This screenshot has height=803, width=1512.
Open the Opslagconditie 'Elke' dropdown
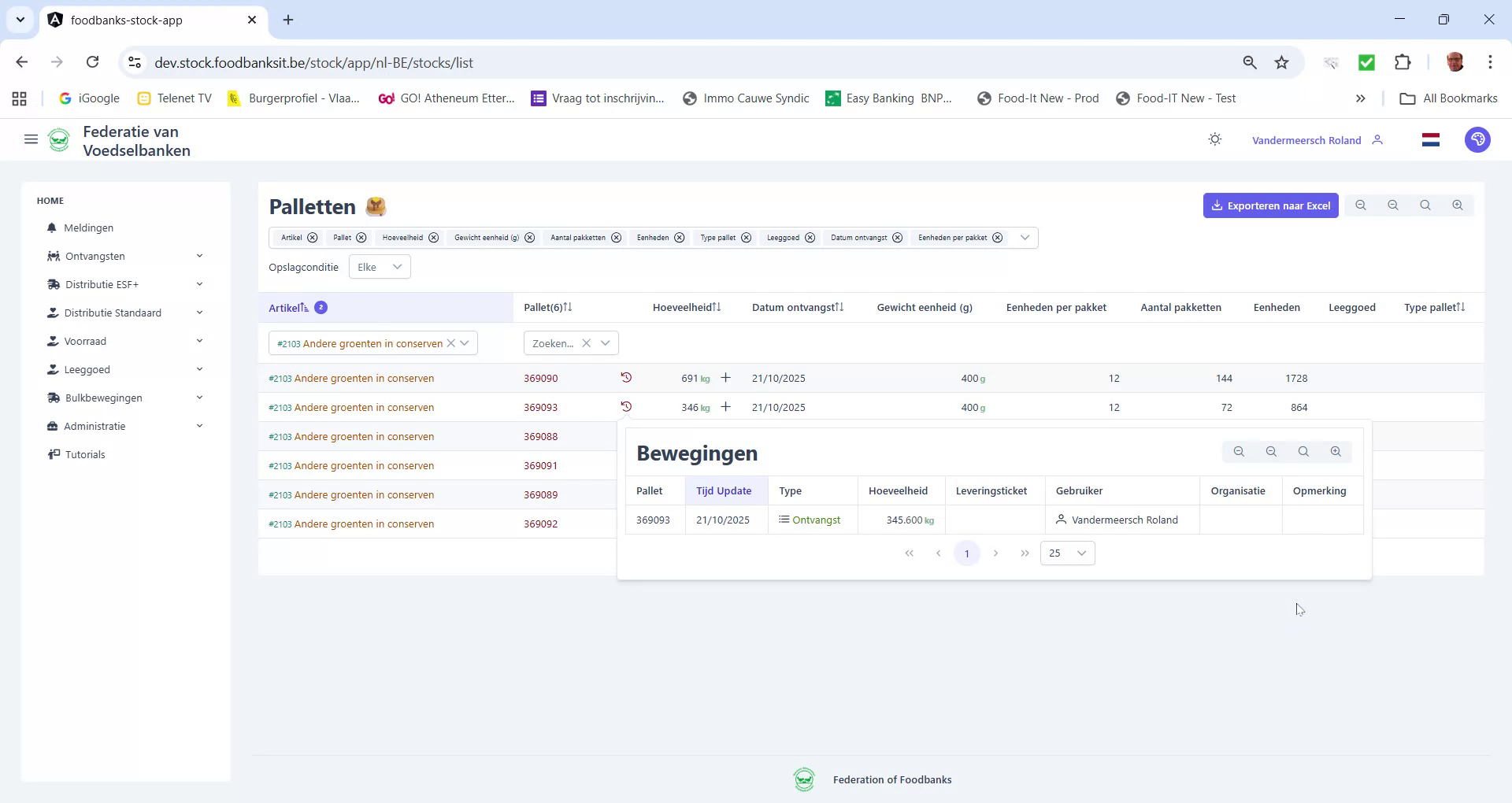[x=380, y=266]
